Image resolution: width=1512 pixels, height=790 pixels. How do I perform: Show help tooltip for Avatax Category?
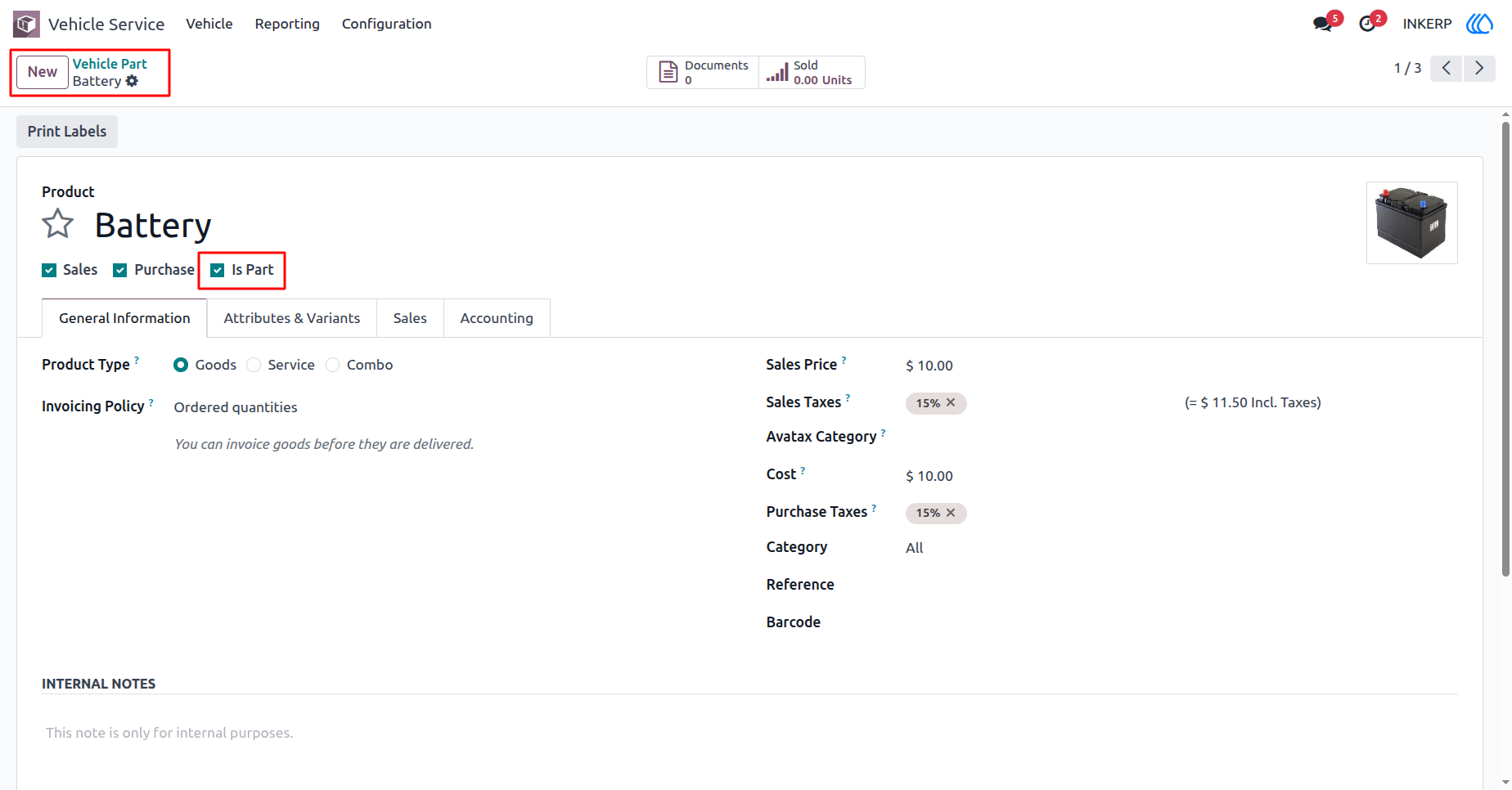tap(883, 432)
